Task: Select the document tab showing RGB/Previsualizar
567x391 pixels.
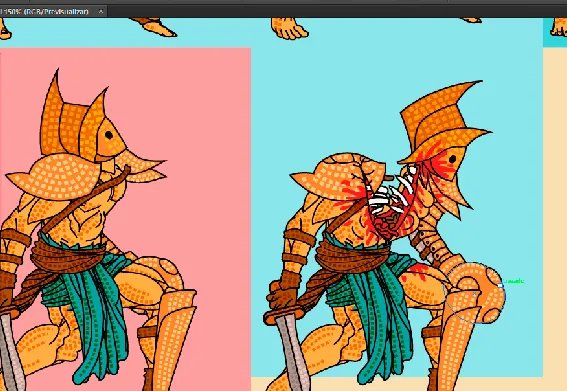Action: (53, 12)
